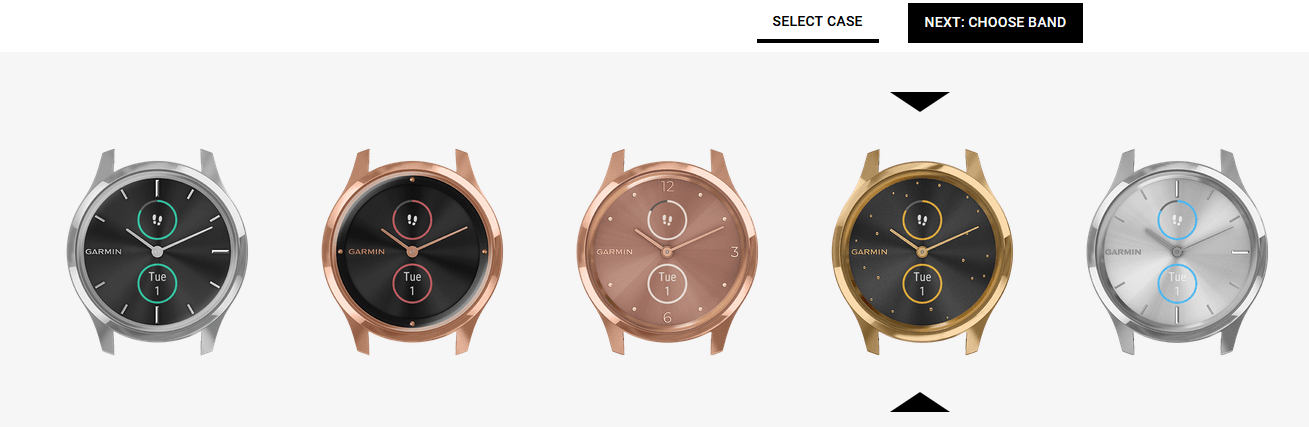This screenshot has height=427, width=1309.
Task: Click the footsteps icon in the pink ring
Action: pos(412,217)
